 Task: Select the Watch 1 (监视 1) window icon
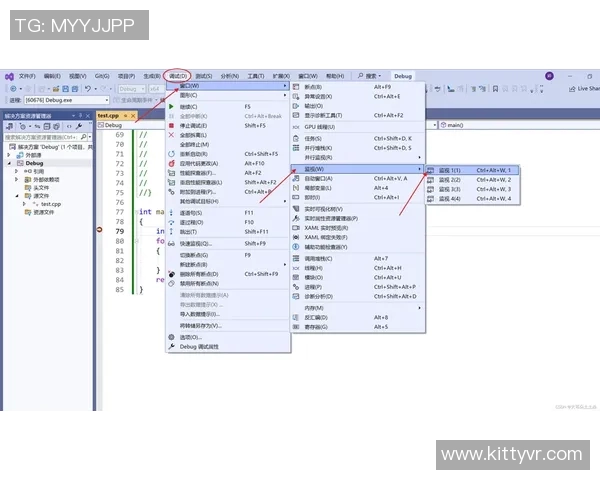point(431,171)
